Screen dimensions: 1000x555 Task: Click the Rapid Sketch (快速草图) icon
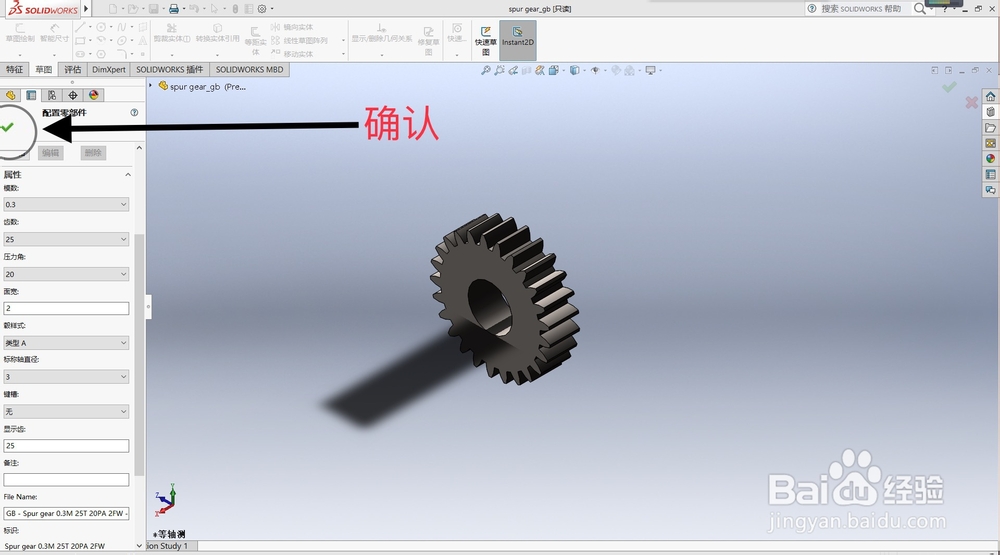point(485,40)
